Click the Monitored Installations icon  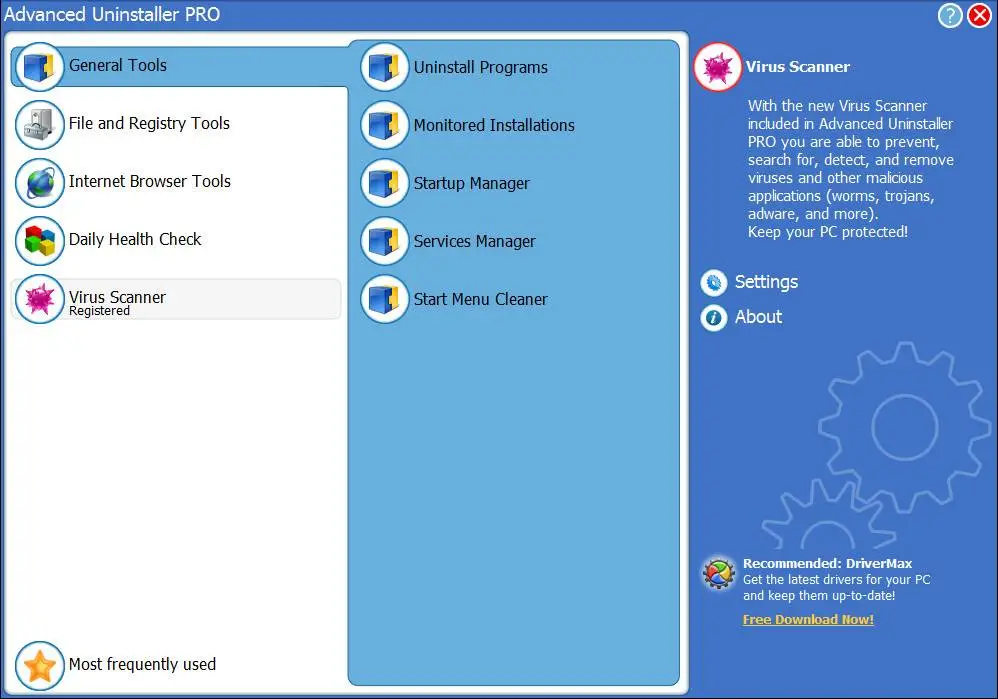[x=384, y=125]
